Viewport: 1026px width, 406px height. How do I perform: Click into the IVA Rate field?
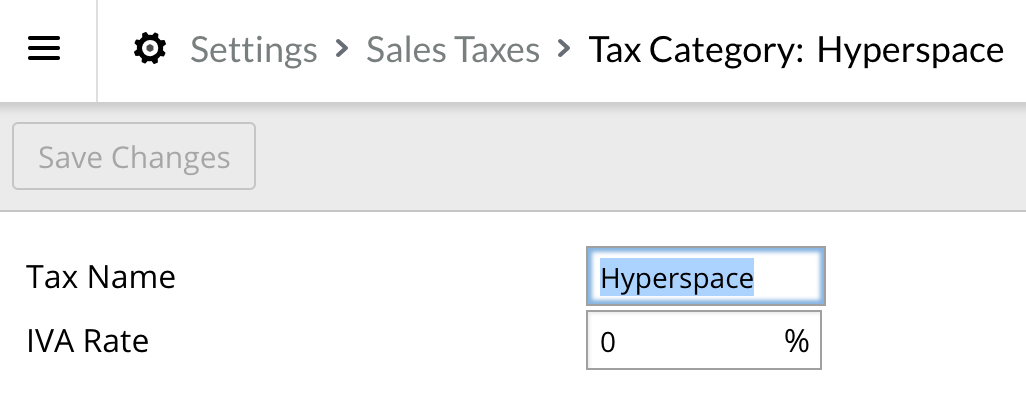690,342
